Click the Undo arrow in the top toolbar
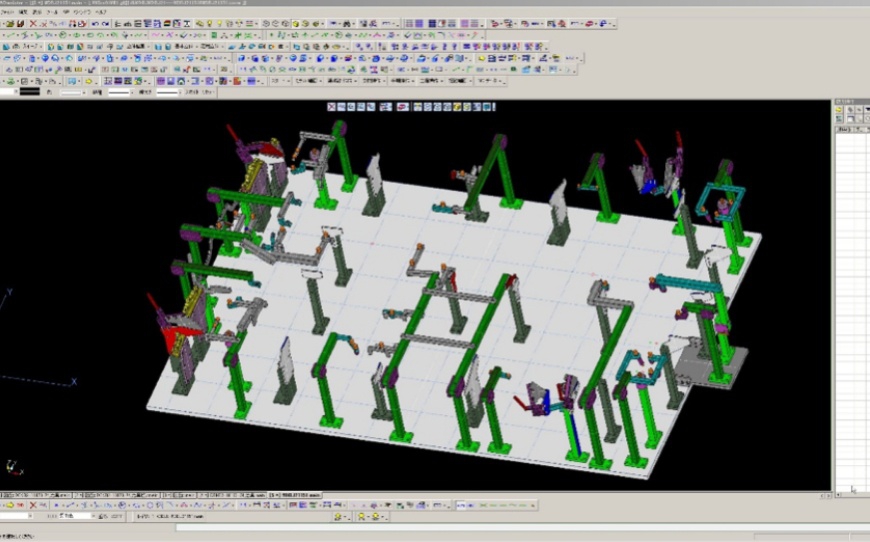The height and width of the screenshot is (542, 870). pyautogui.click(x=94, y=23)
